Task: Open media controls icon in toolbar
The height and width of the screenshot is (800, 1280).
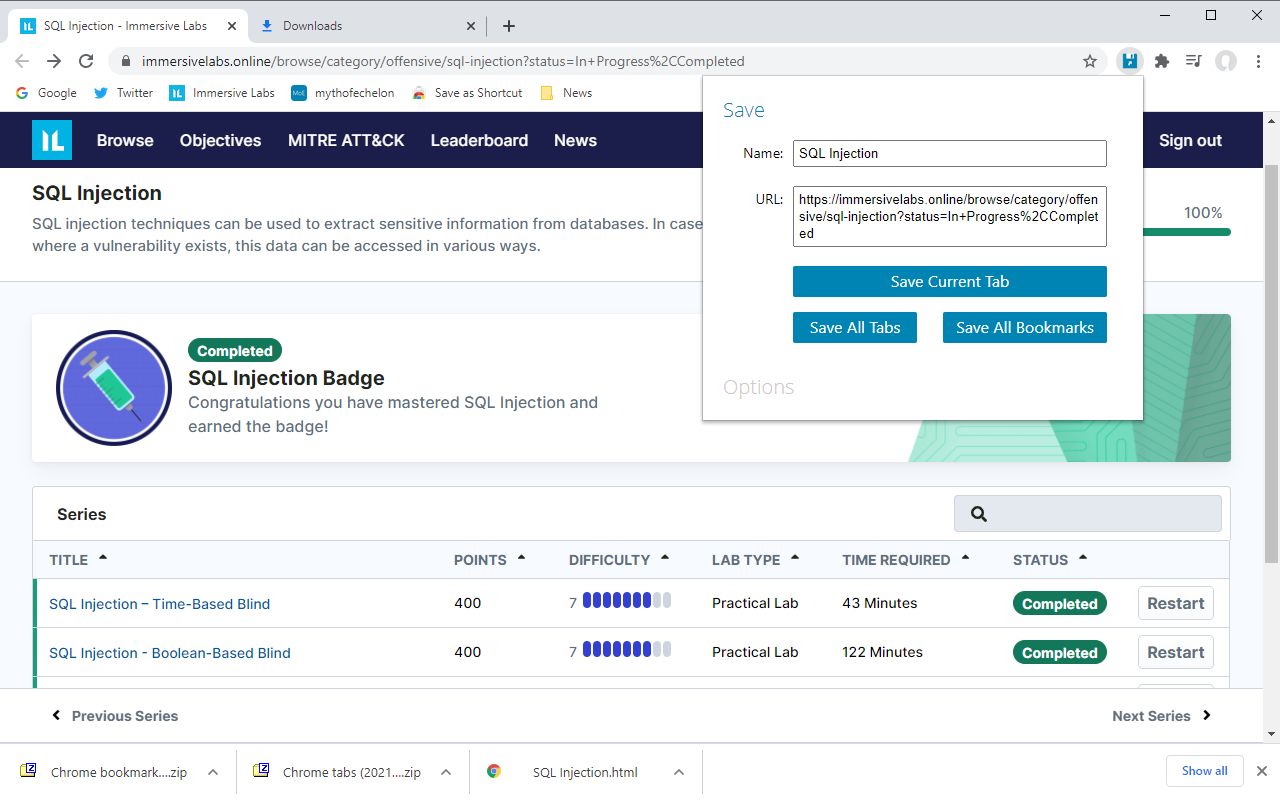Action: 1193,61
